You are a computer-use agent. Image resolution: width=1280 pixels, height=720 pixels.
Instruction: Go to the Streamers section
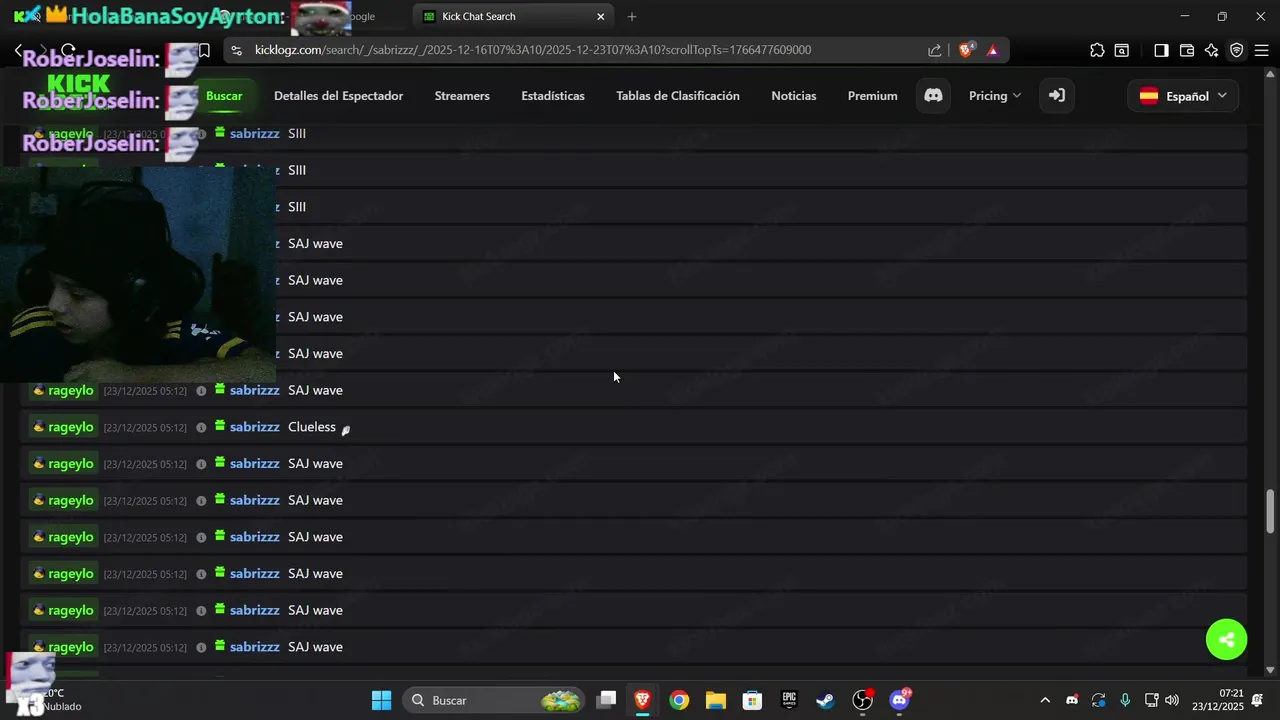pos(462,96)
